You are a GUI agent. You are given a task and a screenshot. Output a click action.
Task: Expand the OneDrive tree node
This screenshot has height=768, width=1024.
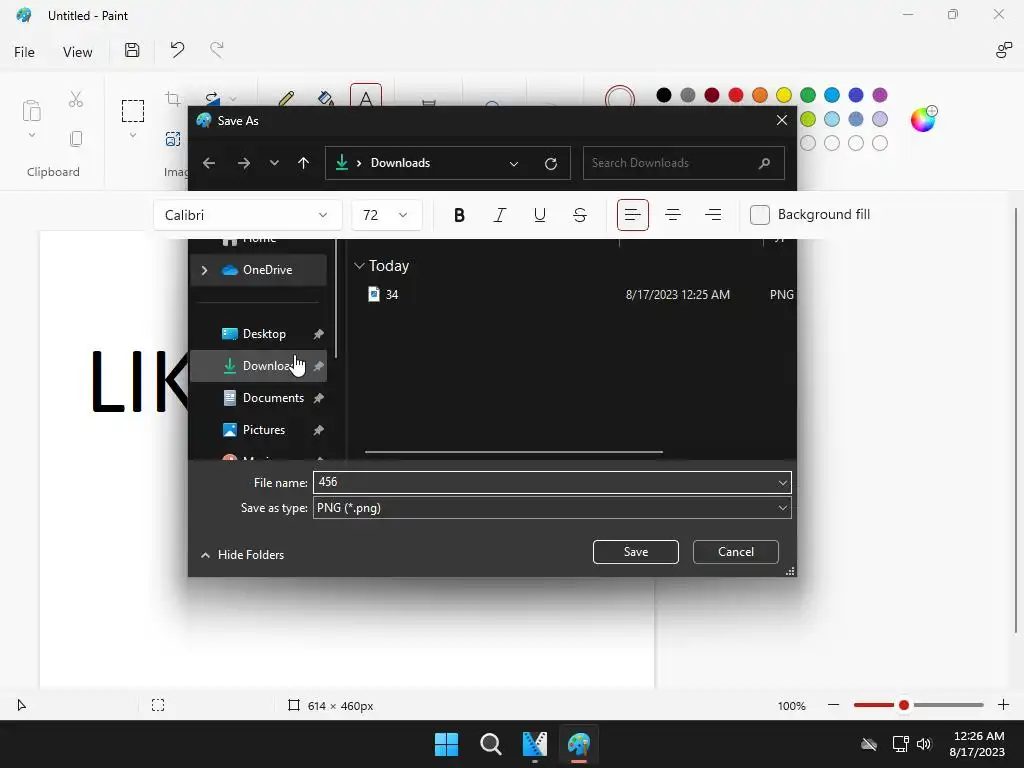click(x=204, y=270)
